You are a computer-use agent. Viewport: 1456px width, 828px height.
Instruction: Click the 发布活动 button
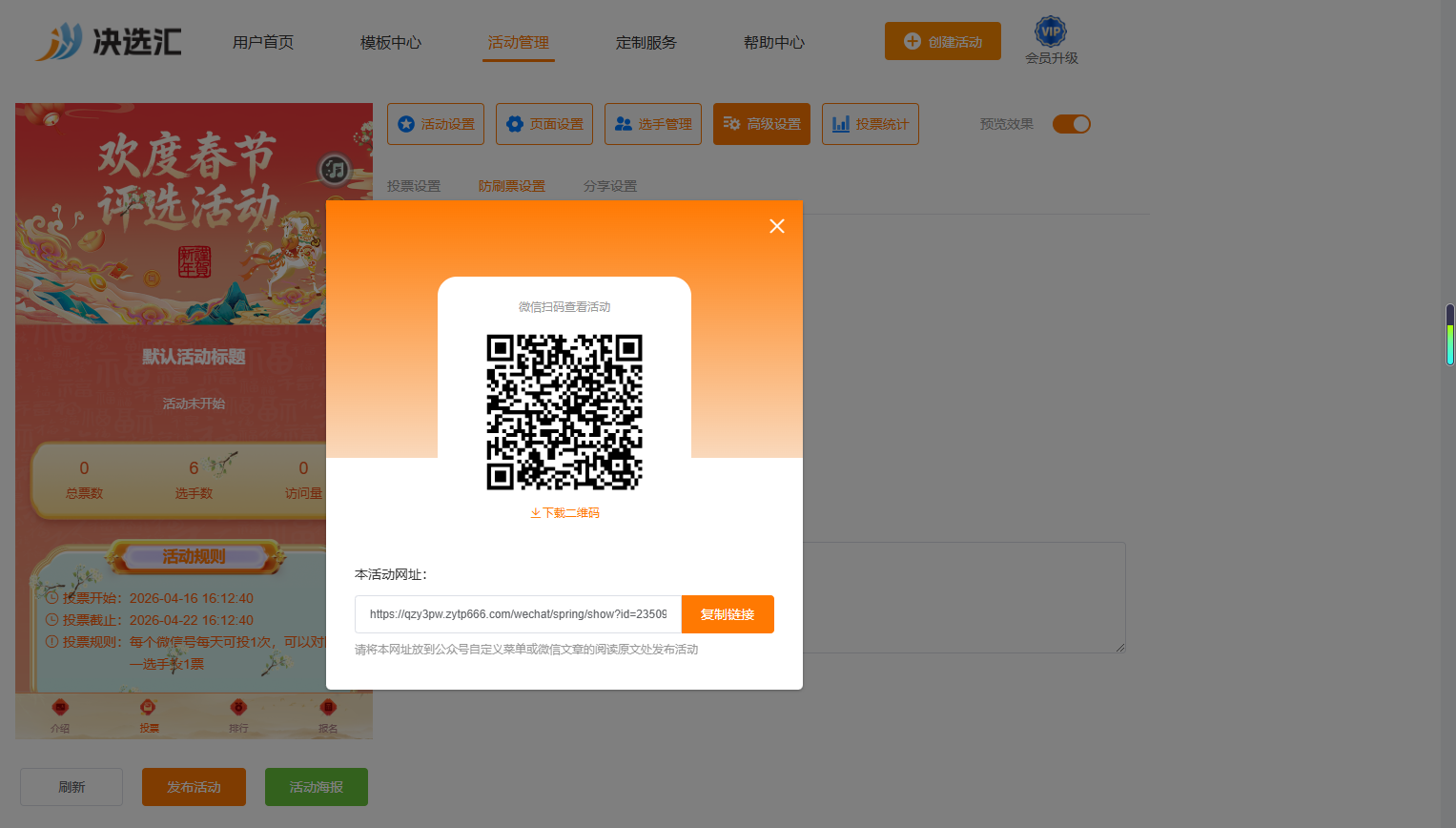coord(194,787)
